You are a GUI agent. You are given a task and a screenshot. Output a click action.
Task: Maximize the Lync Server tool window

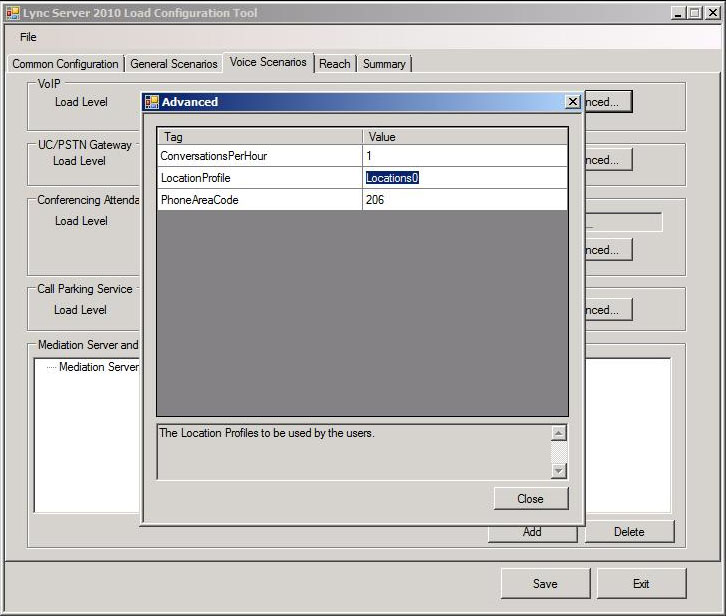click(x=695, y=13)
